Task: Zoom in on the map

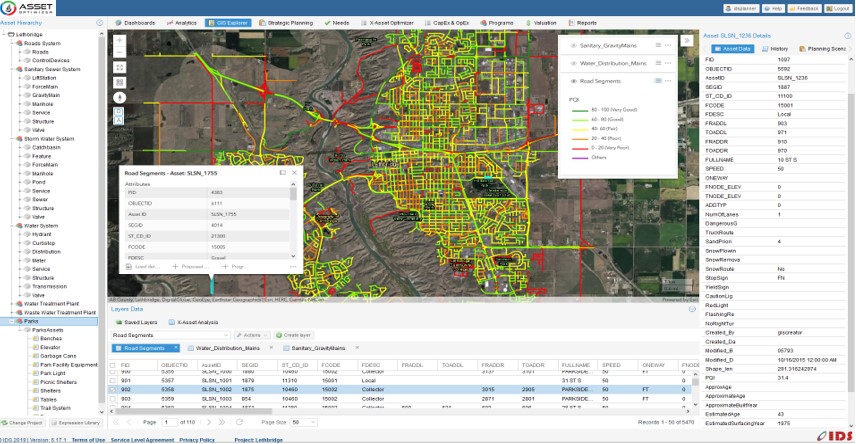Action: pos(120,40)
